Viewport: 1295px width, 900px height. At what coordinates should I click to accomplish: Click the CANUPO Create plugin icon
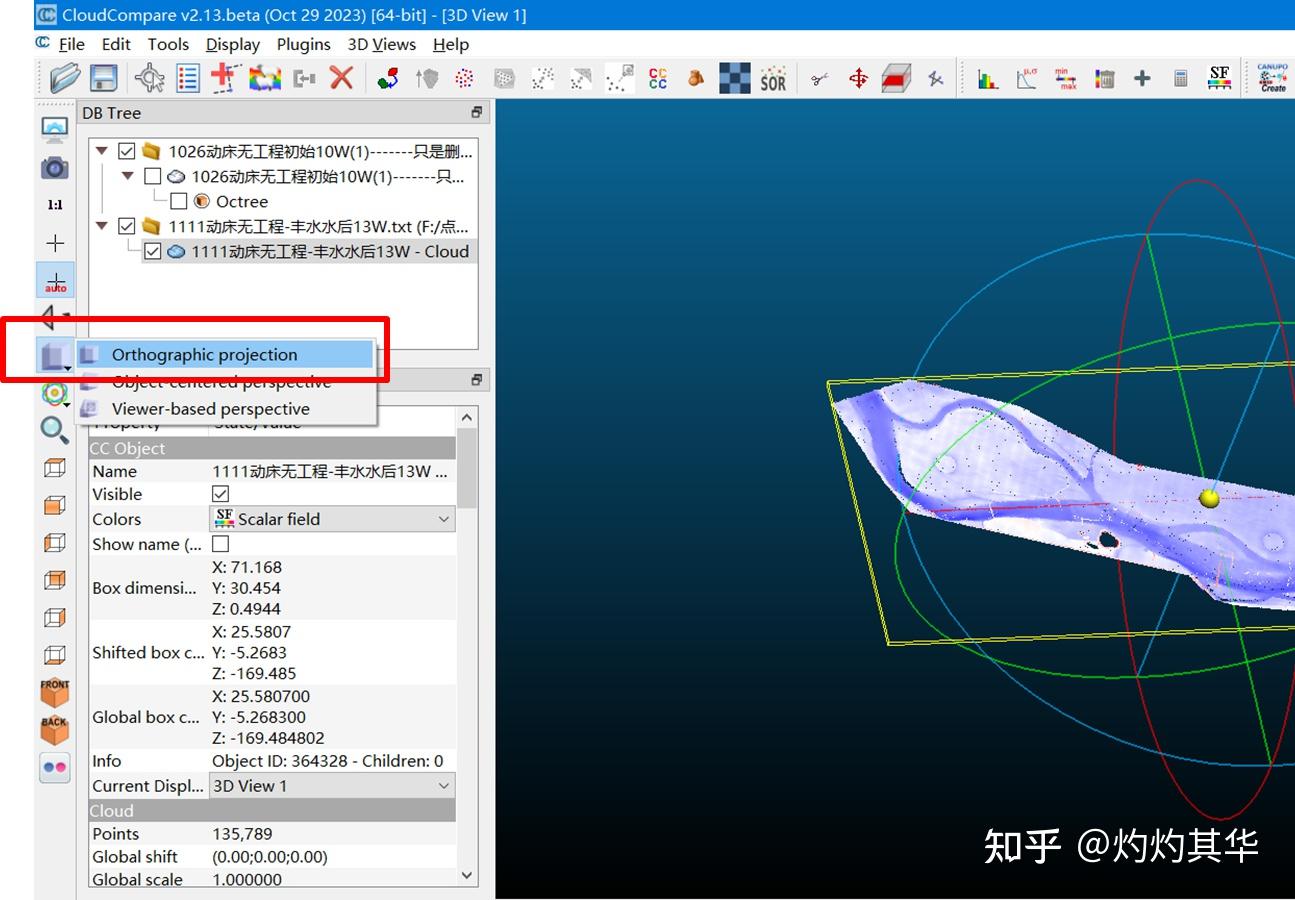[x=1273, y=78]
